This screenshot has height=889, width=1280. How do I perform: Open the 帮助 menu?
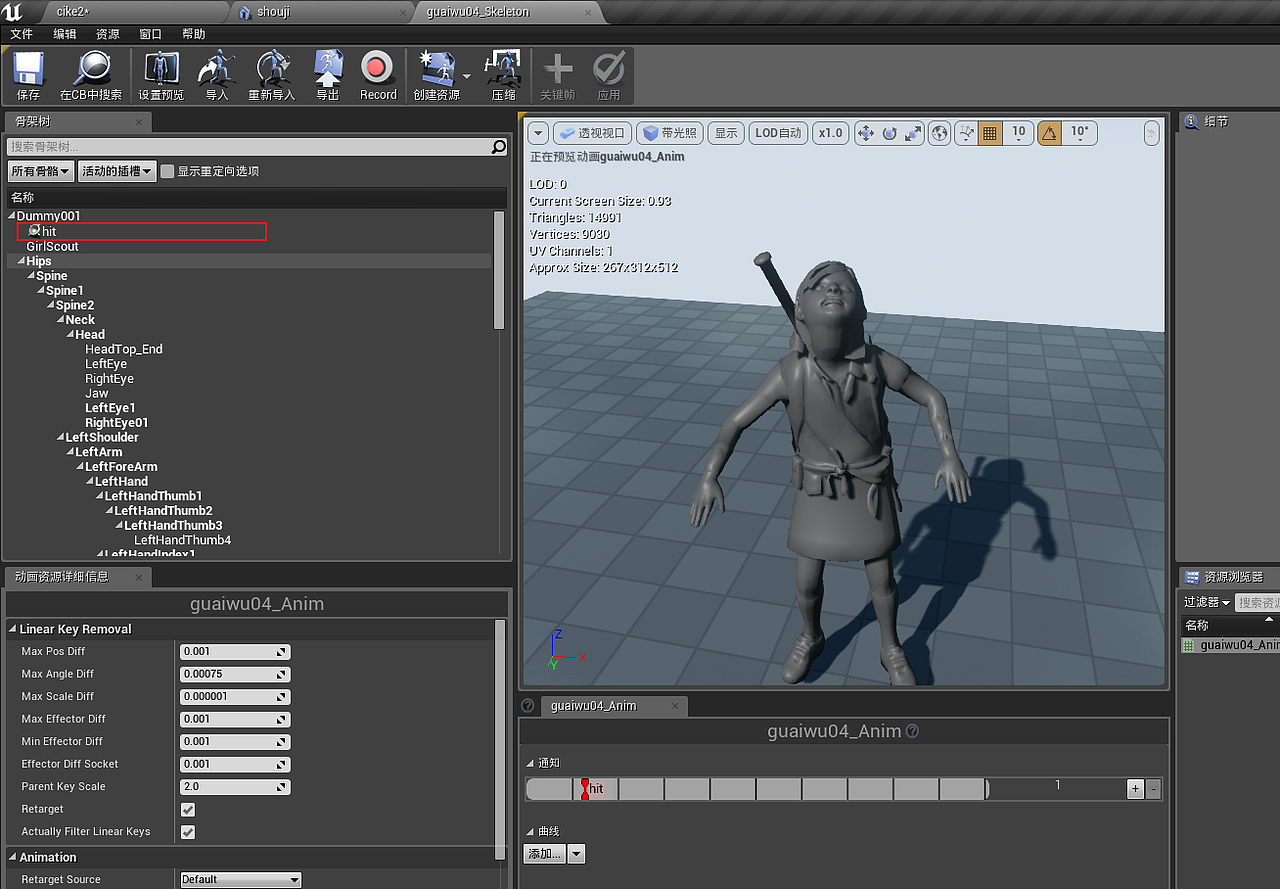(193, 34)
